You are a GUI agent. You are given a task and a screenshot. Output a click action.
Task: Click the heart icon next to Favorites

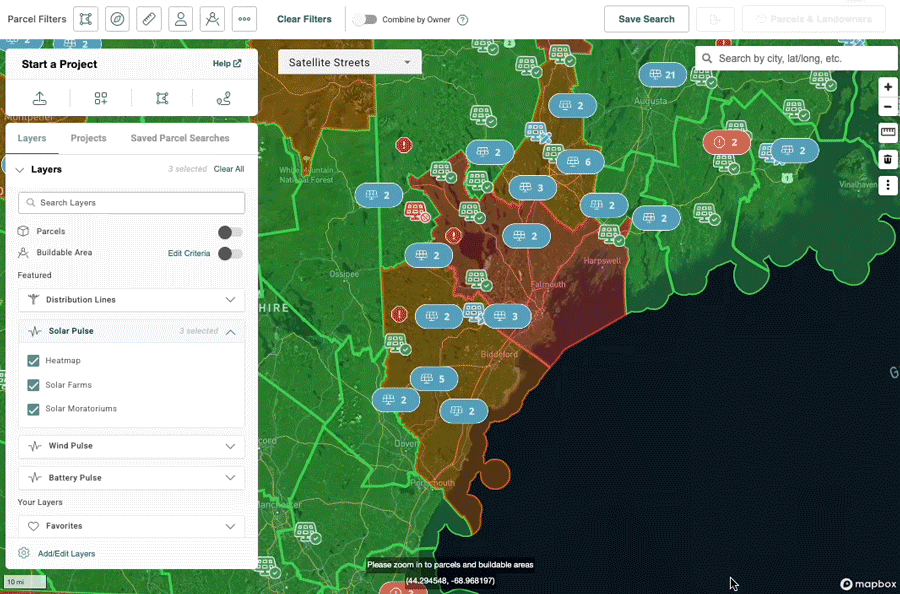click(33, 526)
